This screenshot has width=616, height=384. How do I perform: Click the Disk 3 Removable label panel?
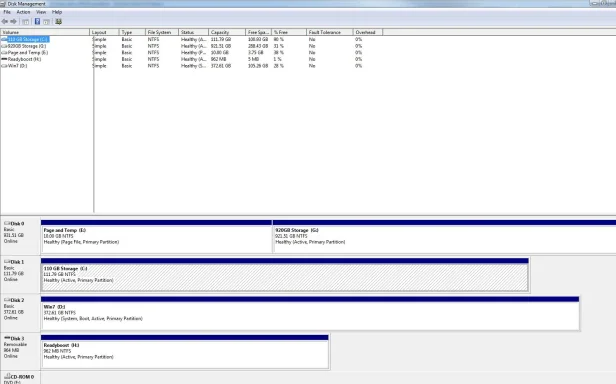pyautogui.click(x=20, y=350)
